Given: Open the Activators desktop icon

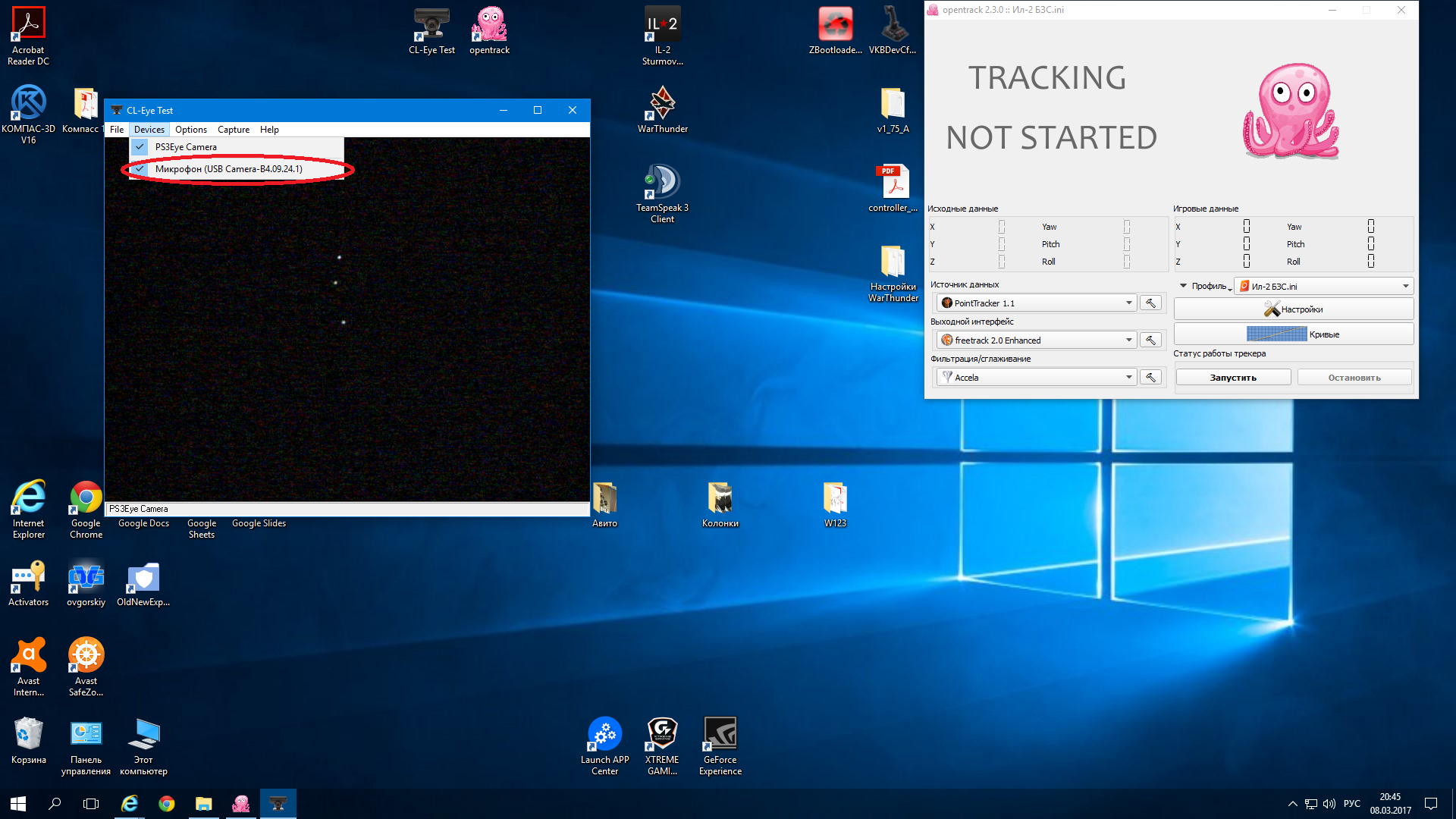Looking at the screenshot, I should (28, 584).
